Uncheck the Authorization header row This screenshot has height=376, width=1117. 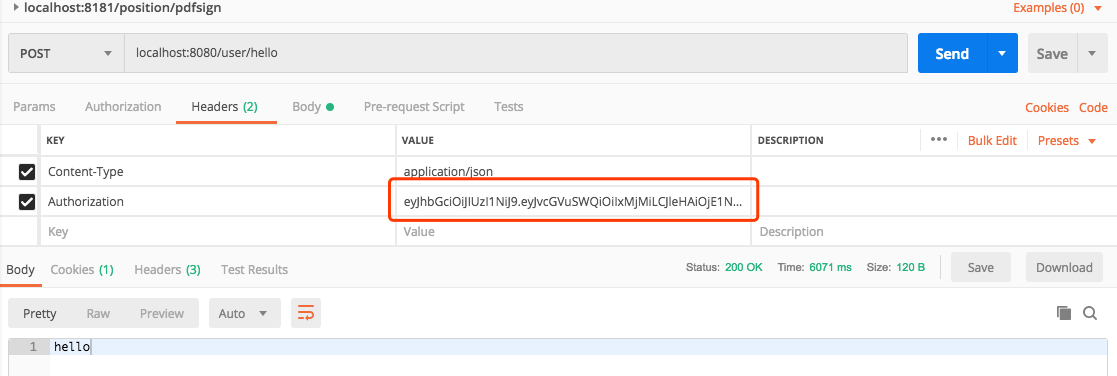27,202
